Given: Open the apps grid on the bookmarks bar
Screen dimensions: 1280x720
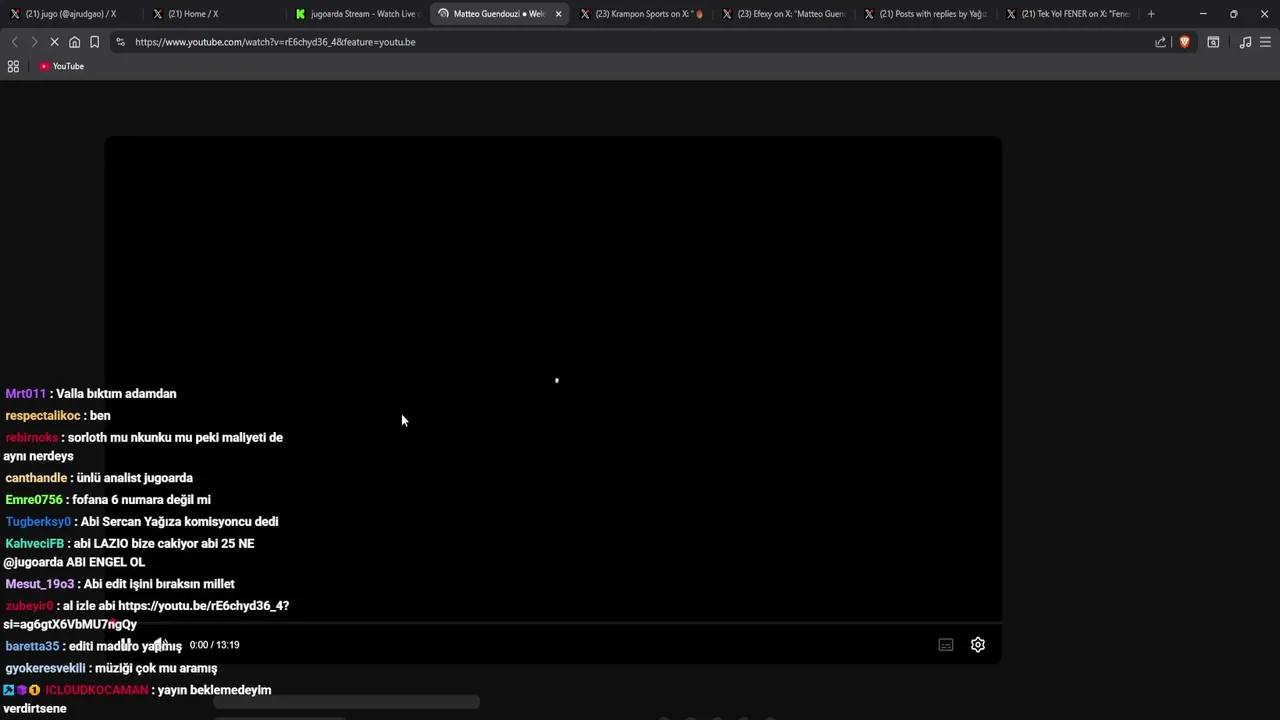Looking at the screenshot, I should [13, 66].
